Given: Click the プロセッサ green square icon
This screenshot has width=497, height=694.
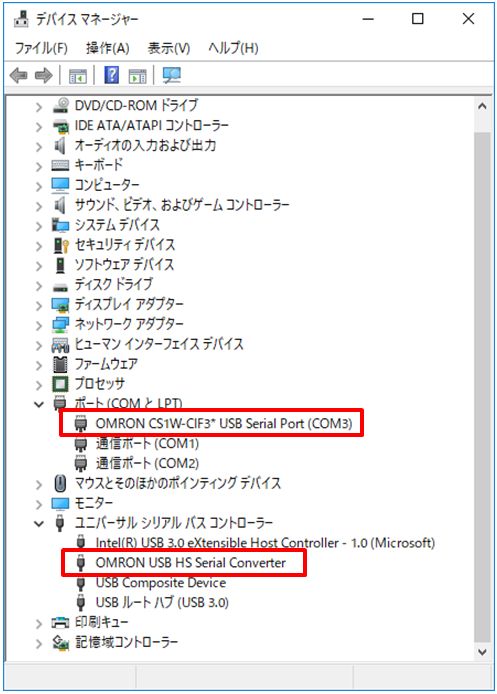Looking at the screenshot, I should [60, 384].
